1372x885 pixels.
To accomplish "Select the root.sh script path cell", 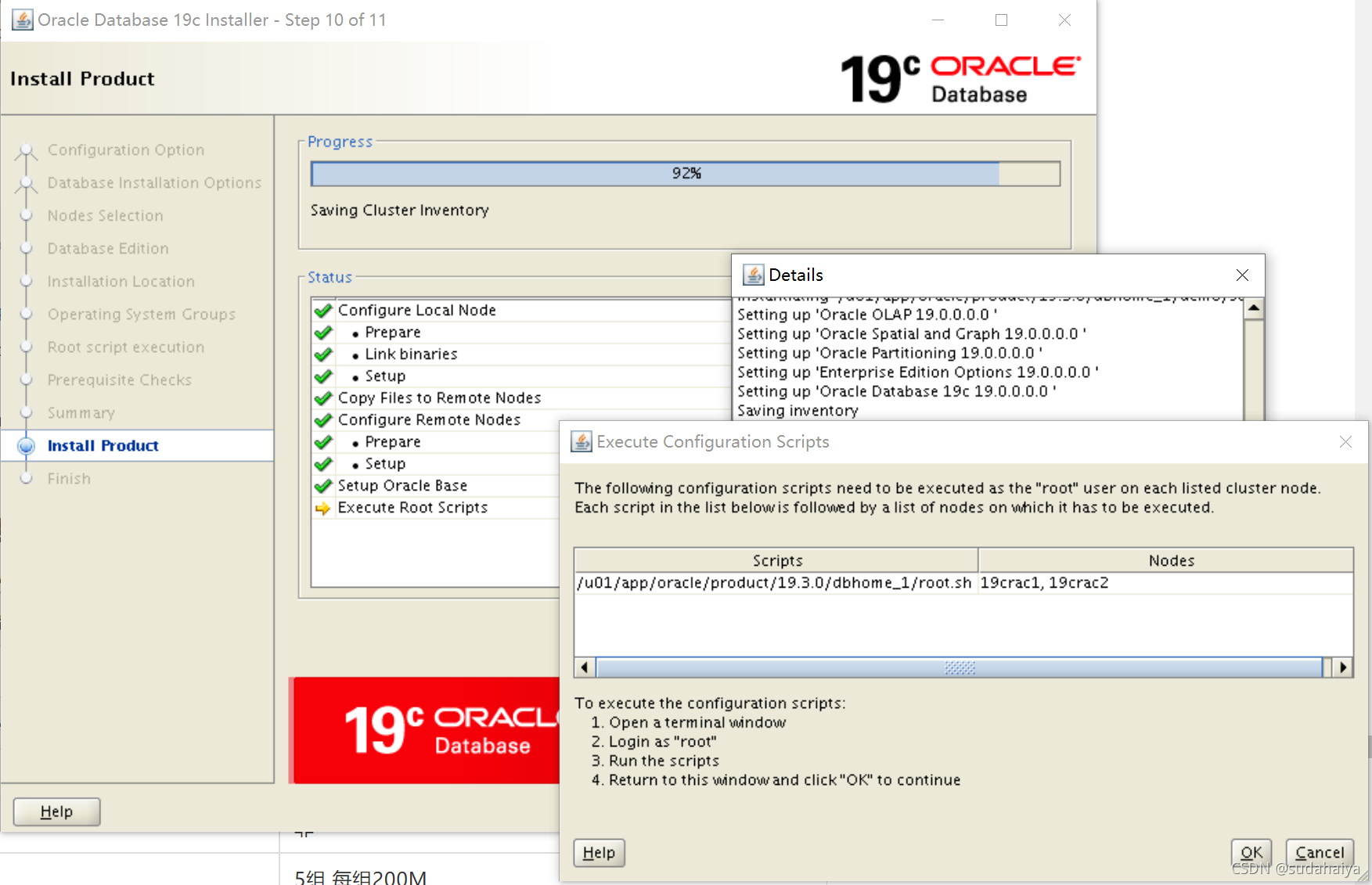I will 776,583.
